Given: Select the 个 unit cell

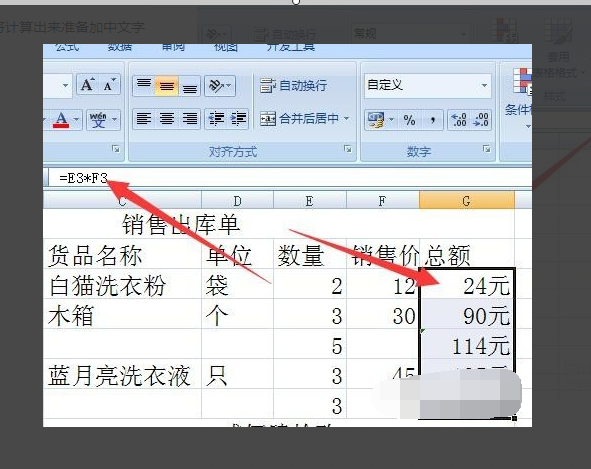Looking at the screenshot, I should (237, 314).
